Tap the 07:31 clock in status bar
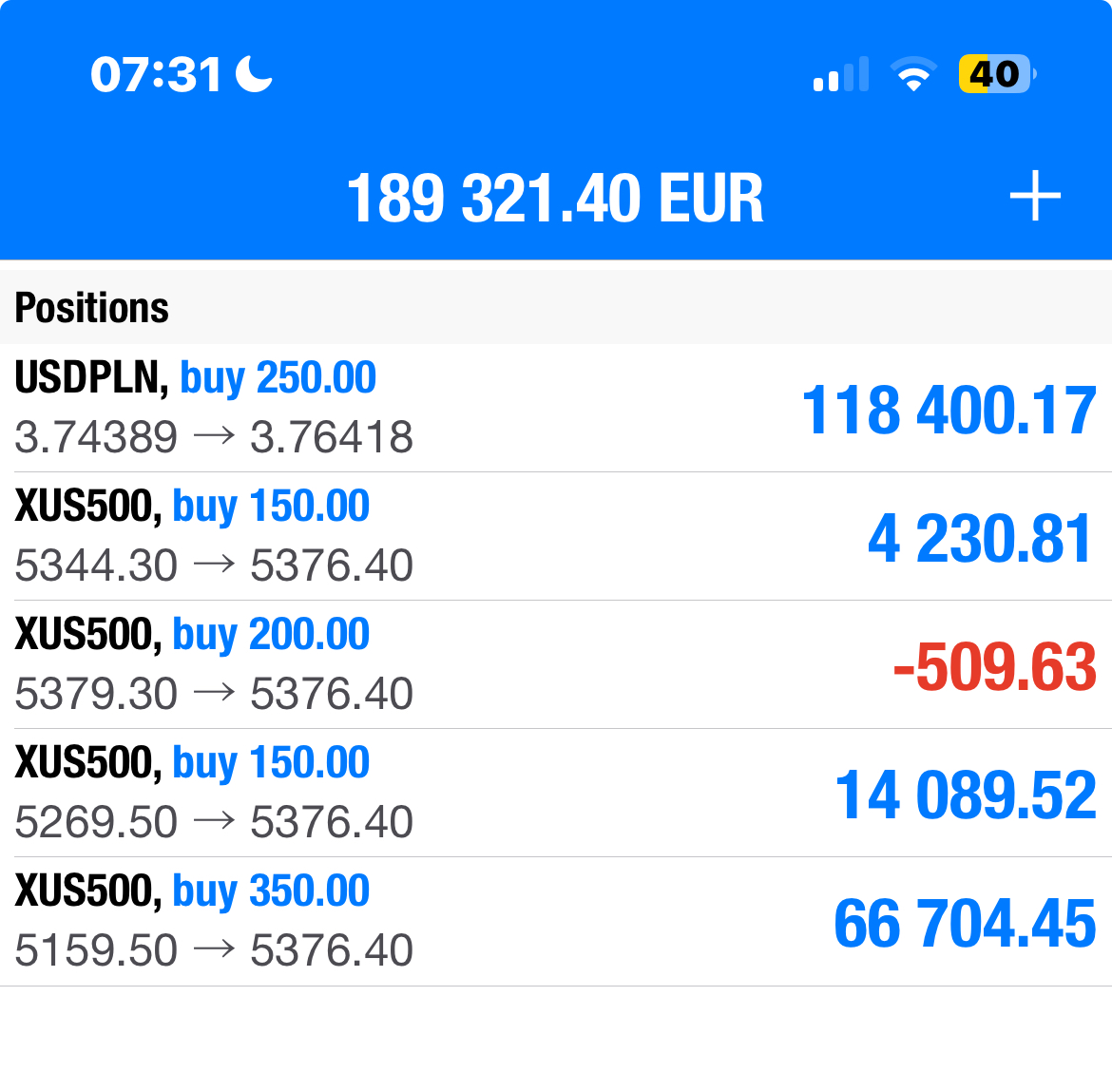 156,74
